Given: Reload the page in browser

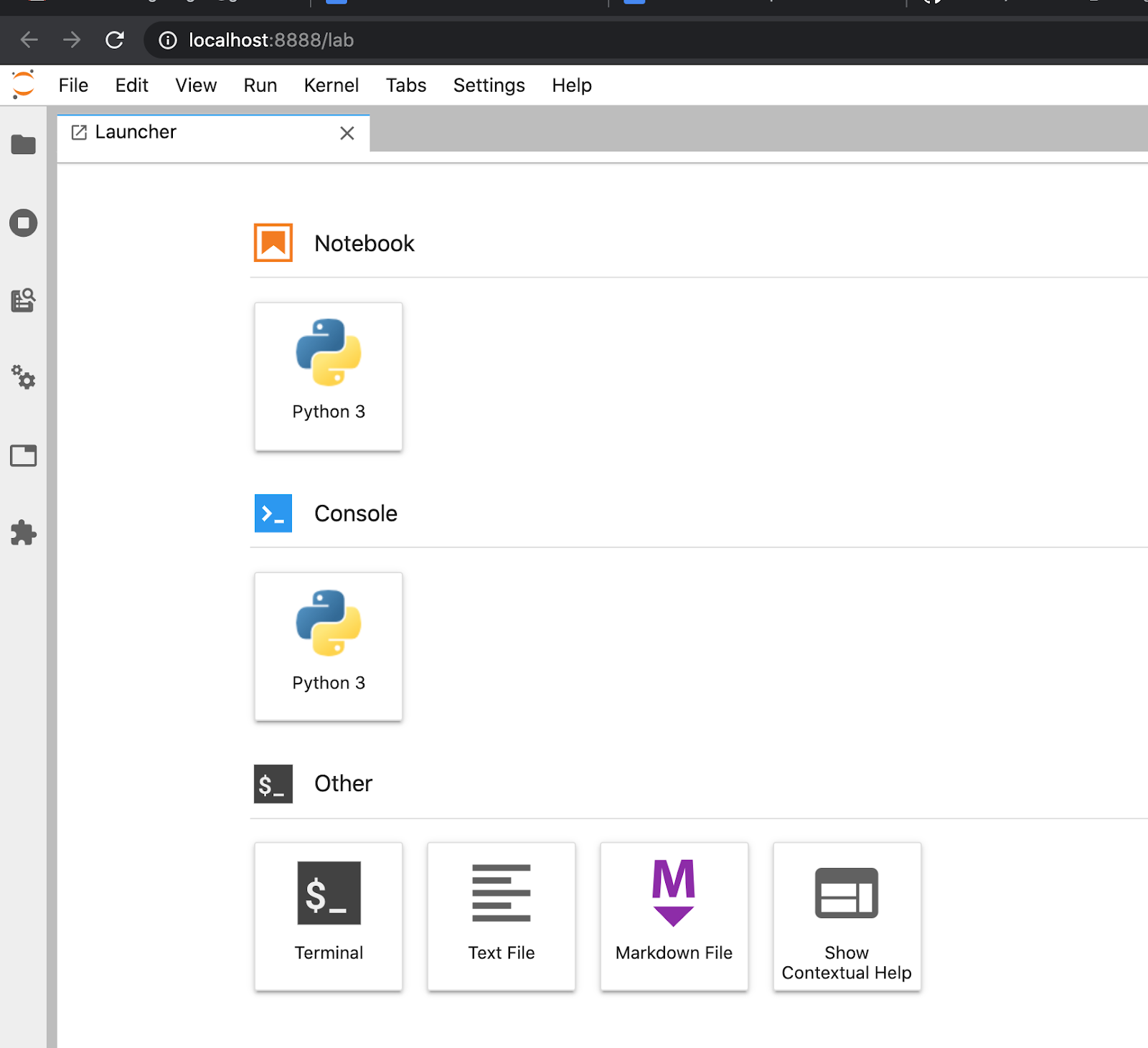Looking at the screenshot, I should [115, 39].
